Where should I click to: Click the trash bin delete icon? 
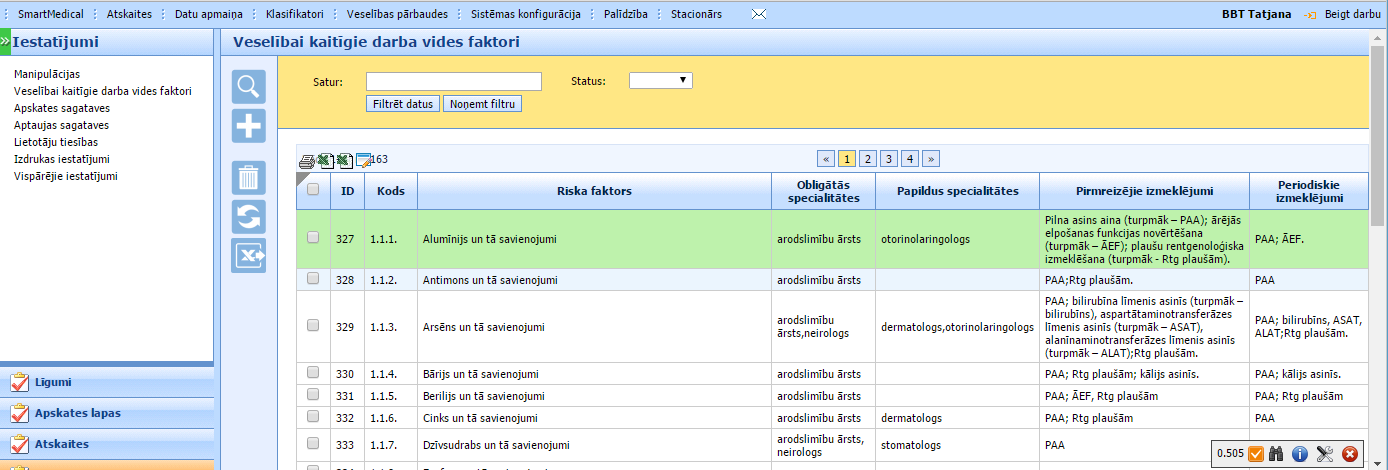click(248, 178)
